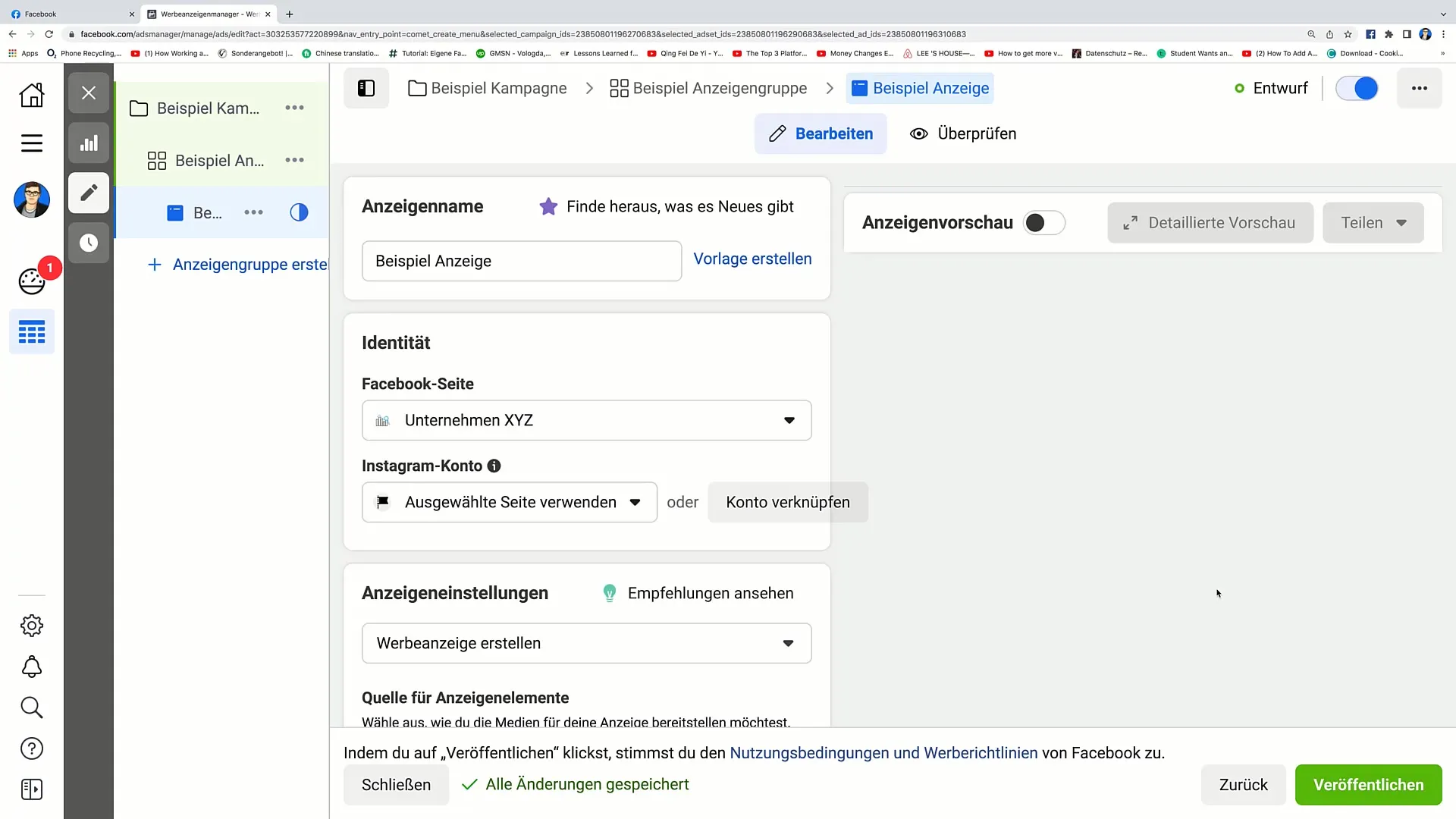Open Instagram dropdown Ausgewählte Seite verwenden
1456x819 pixels.
(509, 502)
